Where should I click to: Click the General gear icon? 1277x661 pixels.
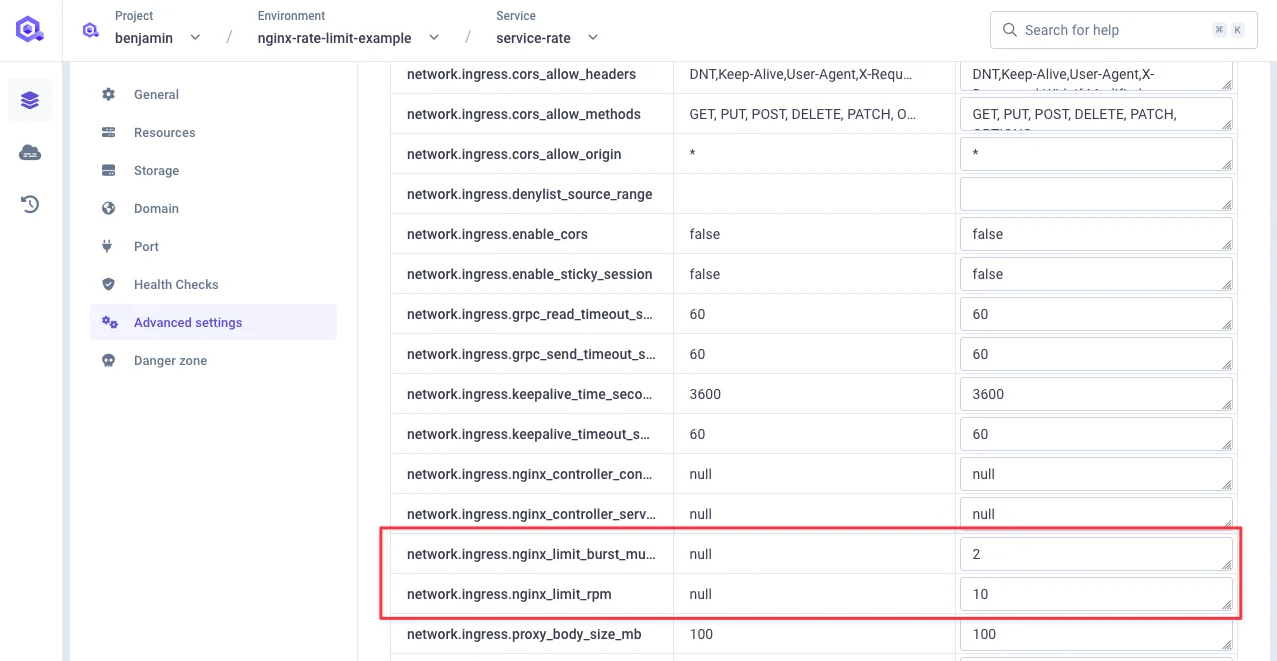click(x=109, y=94)
